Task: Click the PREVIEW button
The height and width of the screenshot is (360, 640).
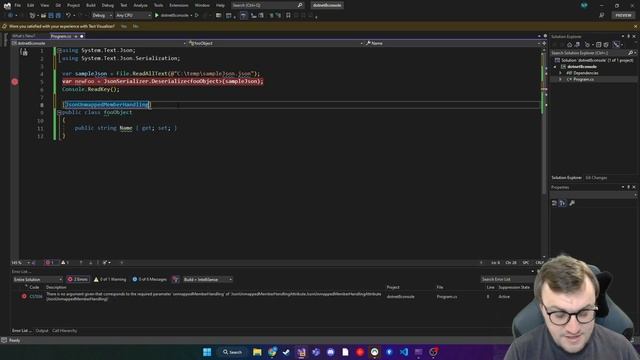Action: [x=623, y=16]
